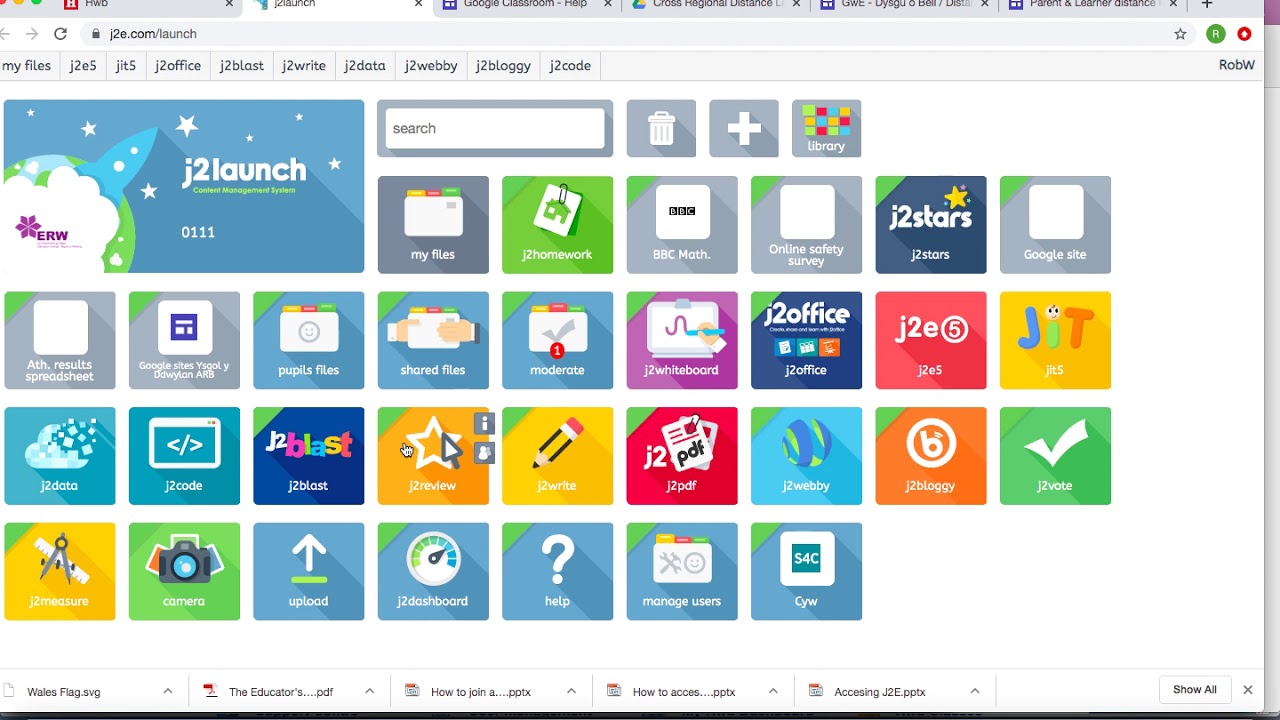Image resolution: width=1280 pixels, height=720 pixels.
Task: Launch the j2webby tile
Action: pos(806,456)
